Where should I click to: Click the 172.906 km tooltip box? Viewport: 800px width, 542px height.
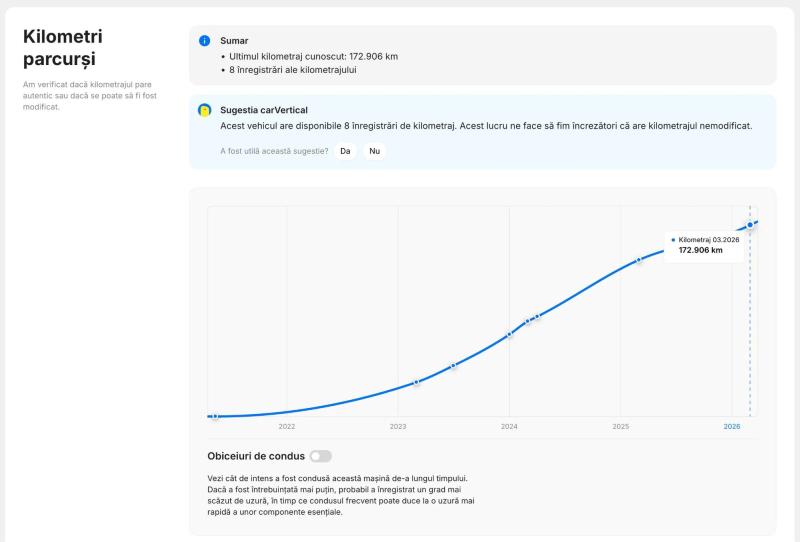[x=705, y=245]
